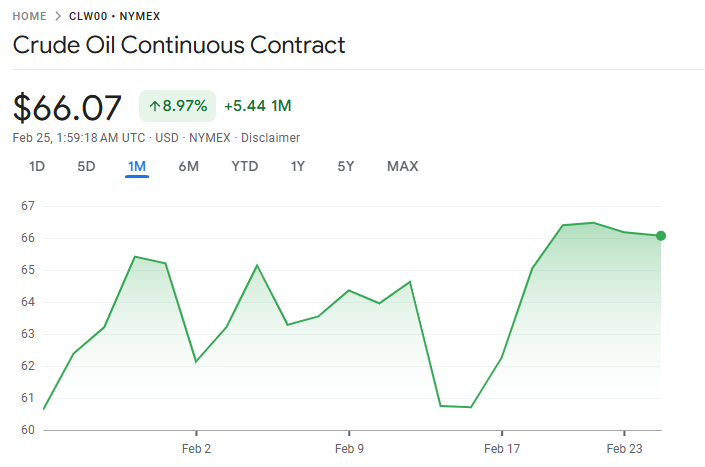705x467 pixels.
Task: Click the green endpoint dot on chart
Action: click(x=661, y=236)
